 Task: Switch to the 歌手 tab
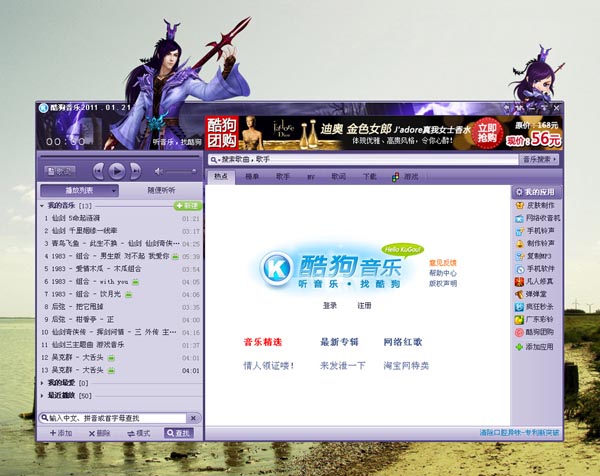click(x=283, y=176)
